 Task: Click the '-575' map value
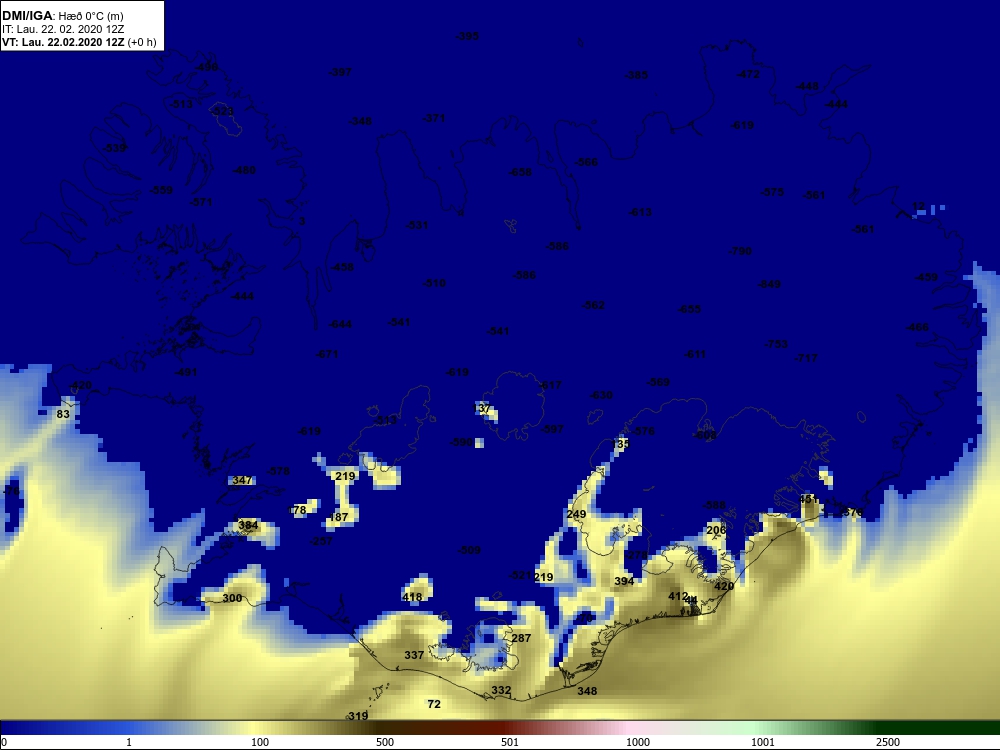click(x=772, y=192)
